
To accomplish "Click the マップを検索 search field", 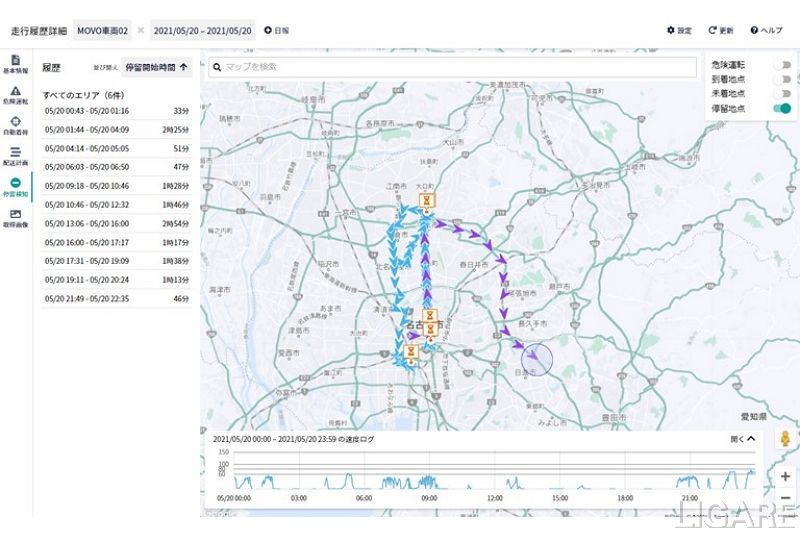I will [x=452, y=67].
